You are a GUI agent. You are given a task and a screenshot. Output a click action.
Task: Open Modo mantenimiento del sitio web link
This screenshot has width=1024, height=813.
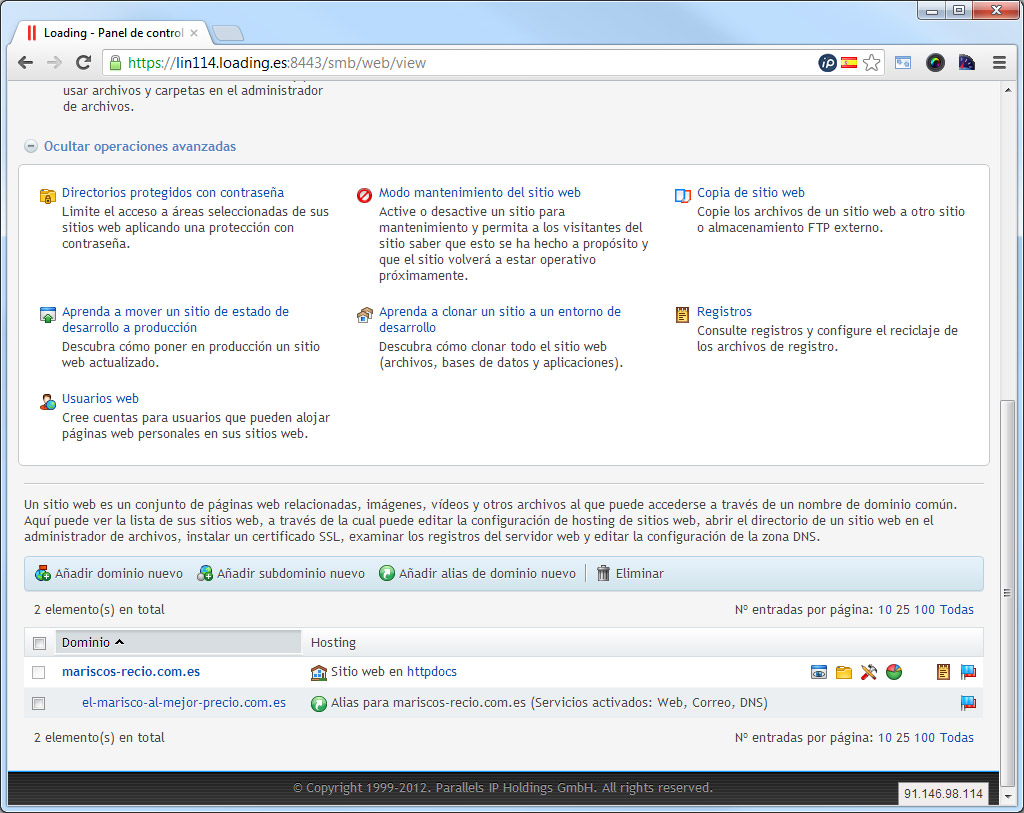479,193
